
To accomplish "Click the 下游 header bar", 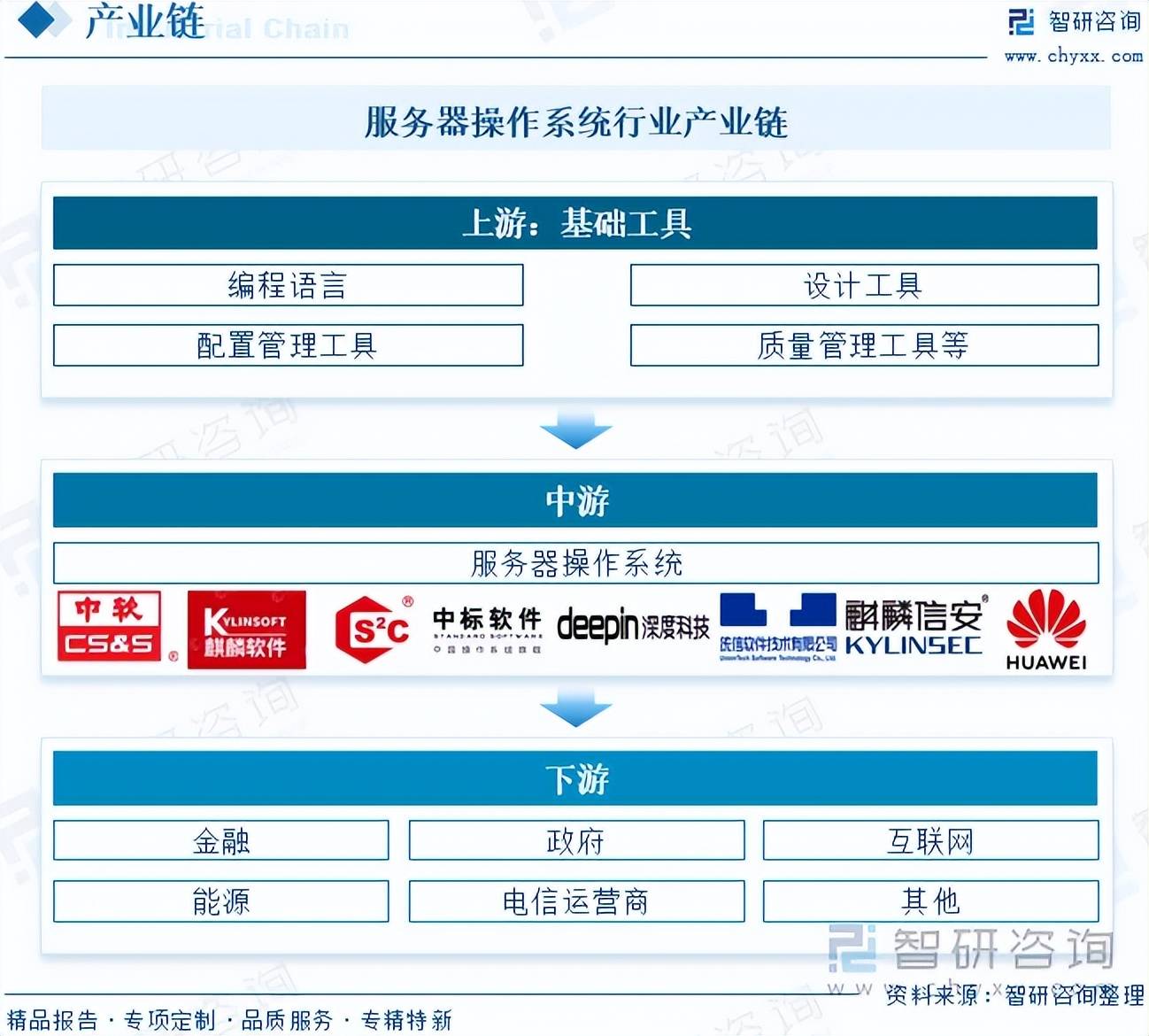I will 574,778.
